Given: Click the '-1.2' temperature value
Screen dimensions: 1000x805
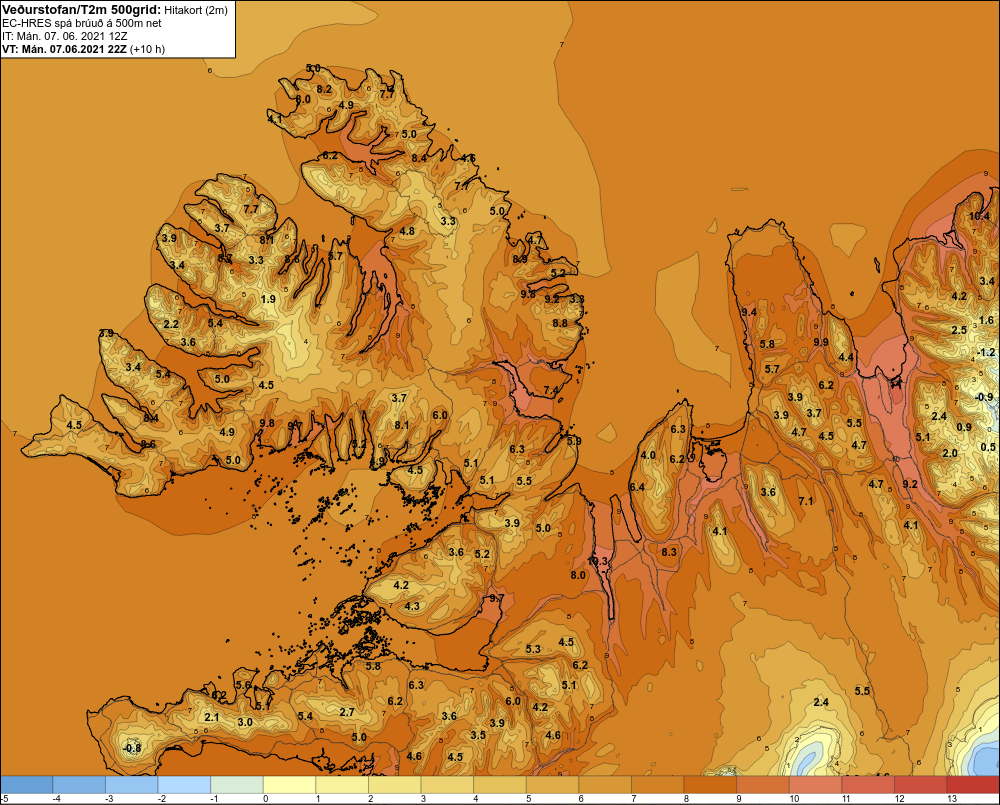Looking at the screenshot, I should tap(985, 353).
